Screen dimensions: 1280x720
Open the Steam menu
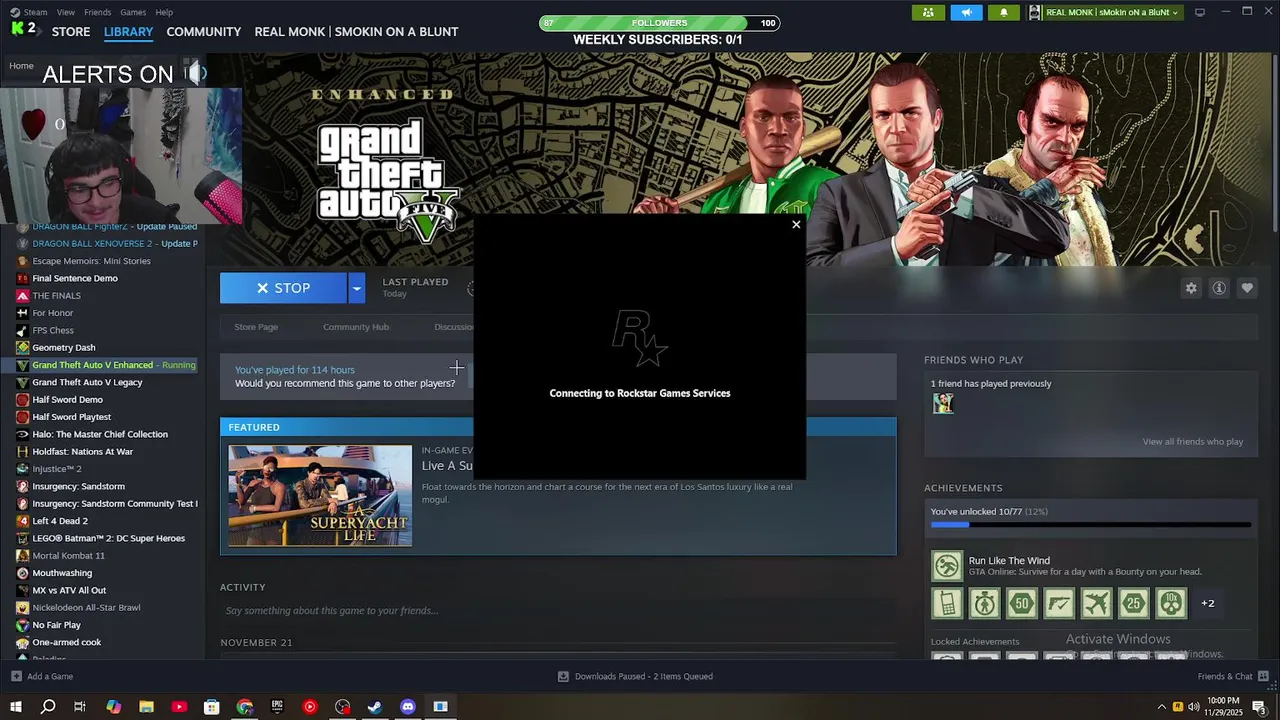pos(35,12)
